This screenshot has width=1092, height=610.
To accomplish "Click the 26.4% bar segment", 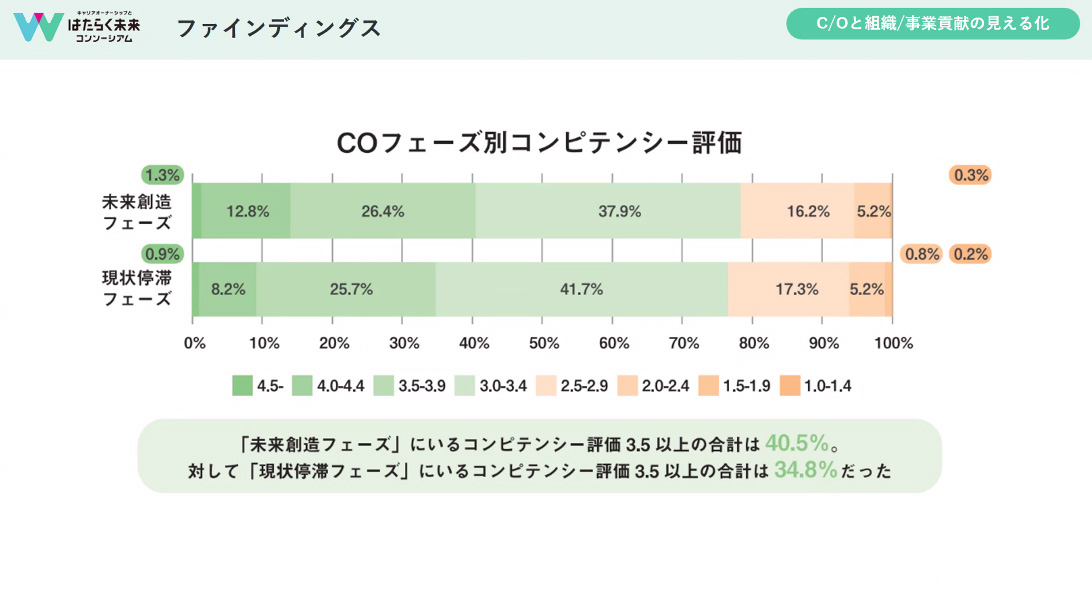I will (383, 211).
